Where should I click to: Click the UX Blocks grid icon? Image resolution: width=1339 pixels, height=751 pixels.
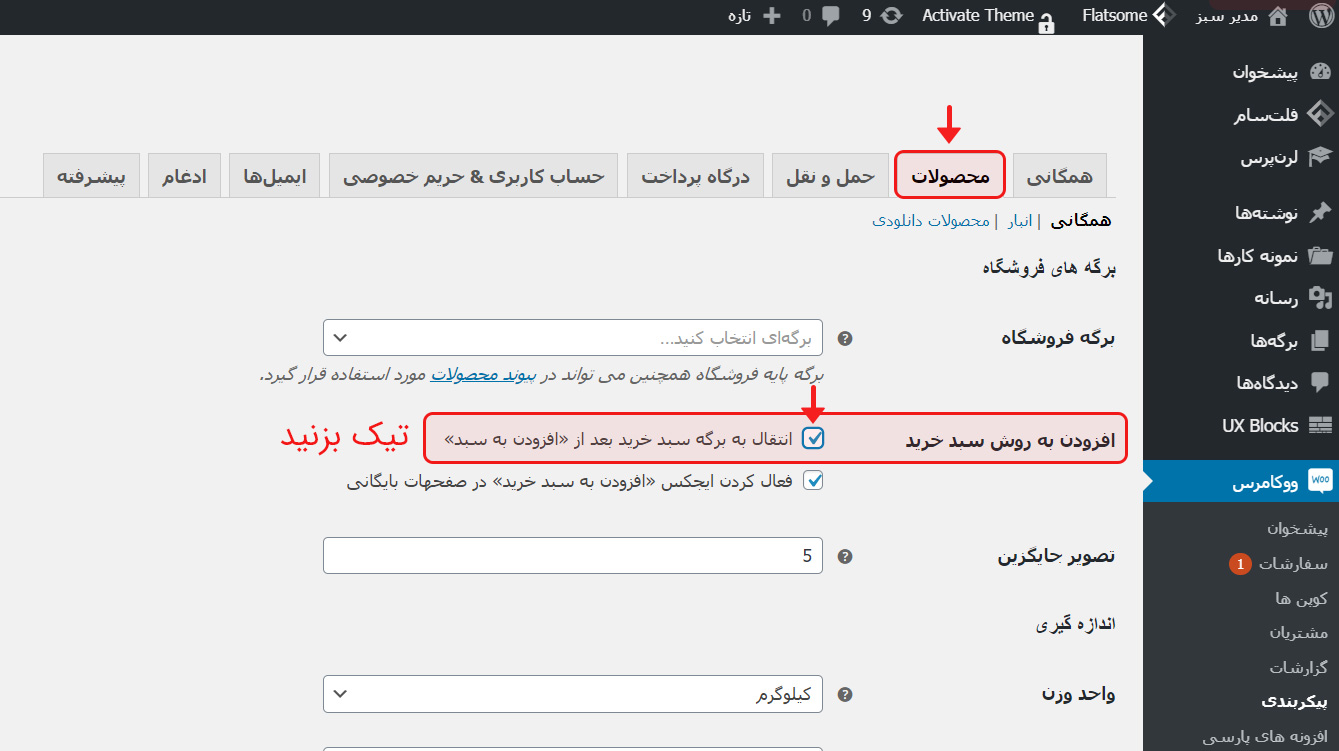(1320, 425)
